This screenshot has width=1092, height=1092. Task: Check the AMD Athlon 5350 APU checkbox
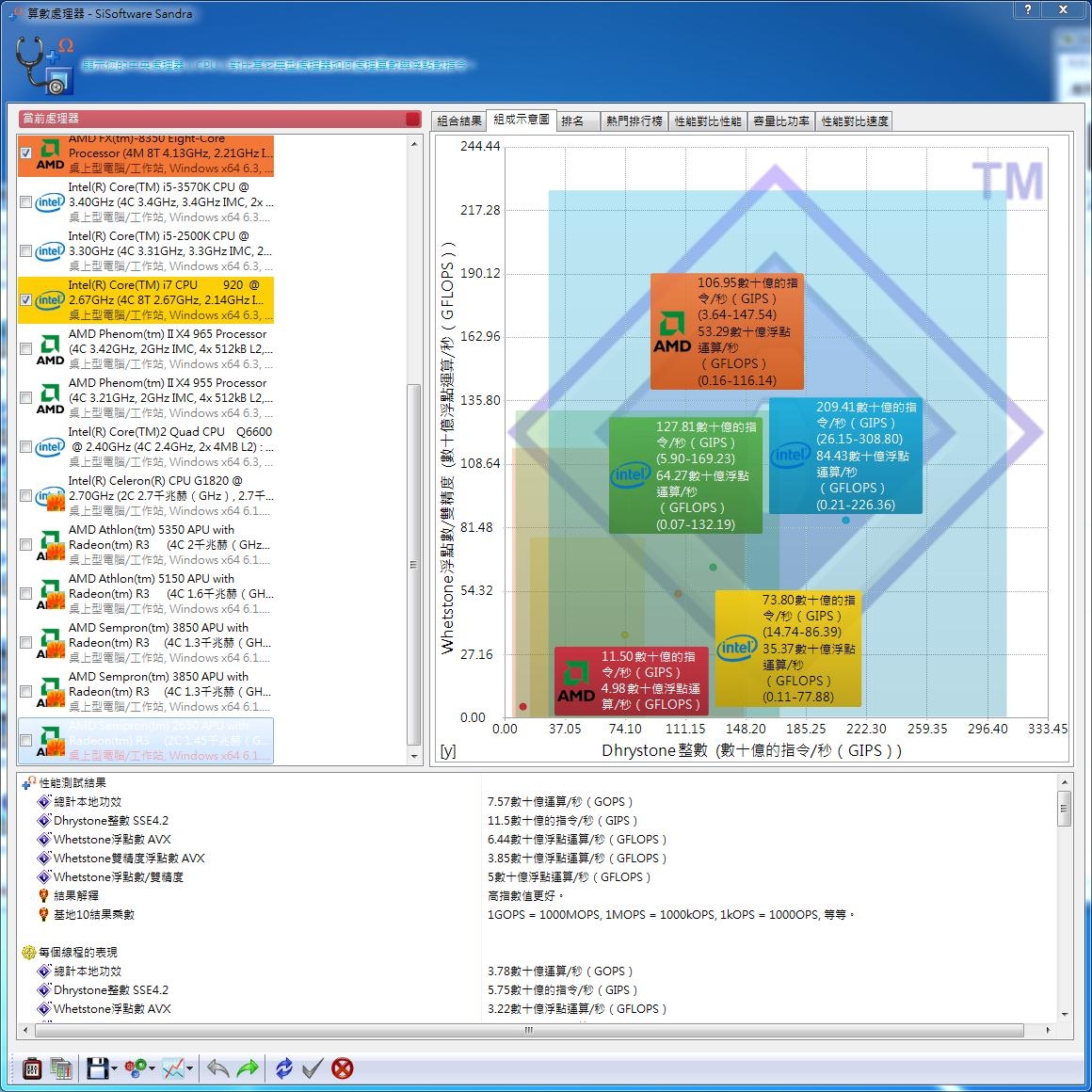(x=25, y=545)
